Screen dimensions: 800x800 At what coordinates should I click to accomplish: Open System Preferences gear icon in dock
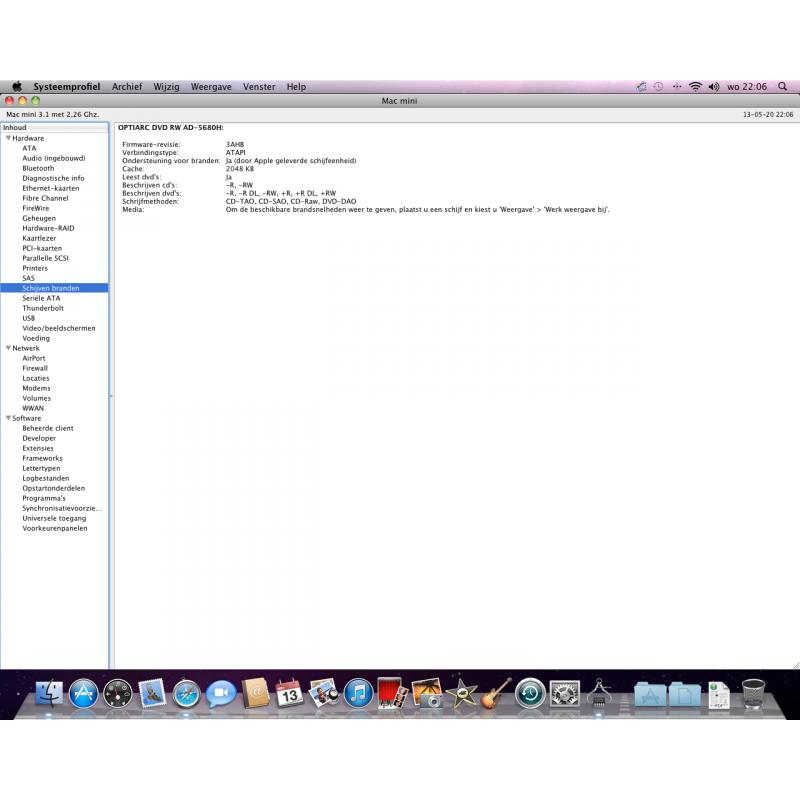coord(564,693)
